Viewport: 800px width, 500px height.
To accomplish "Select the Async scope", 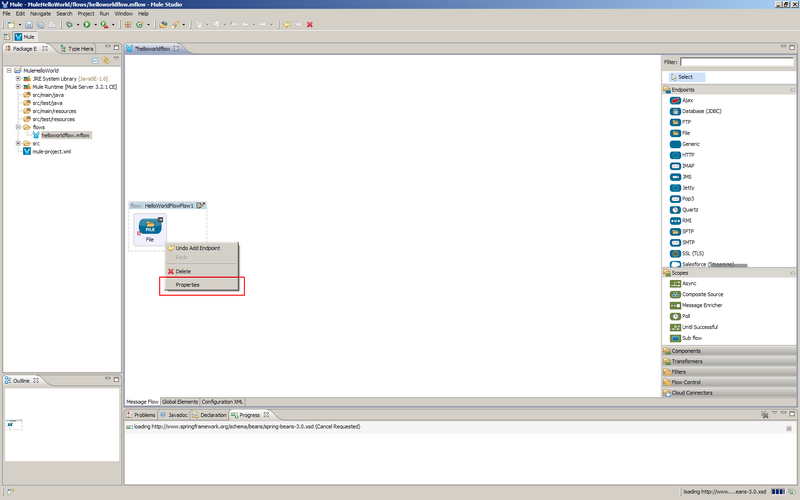I will 683,284.
